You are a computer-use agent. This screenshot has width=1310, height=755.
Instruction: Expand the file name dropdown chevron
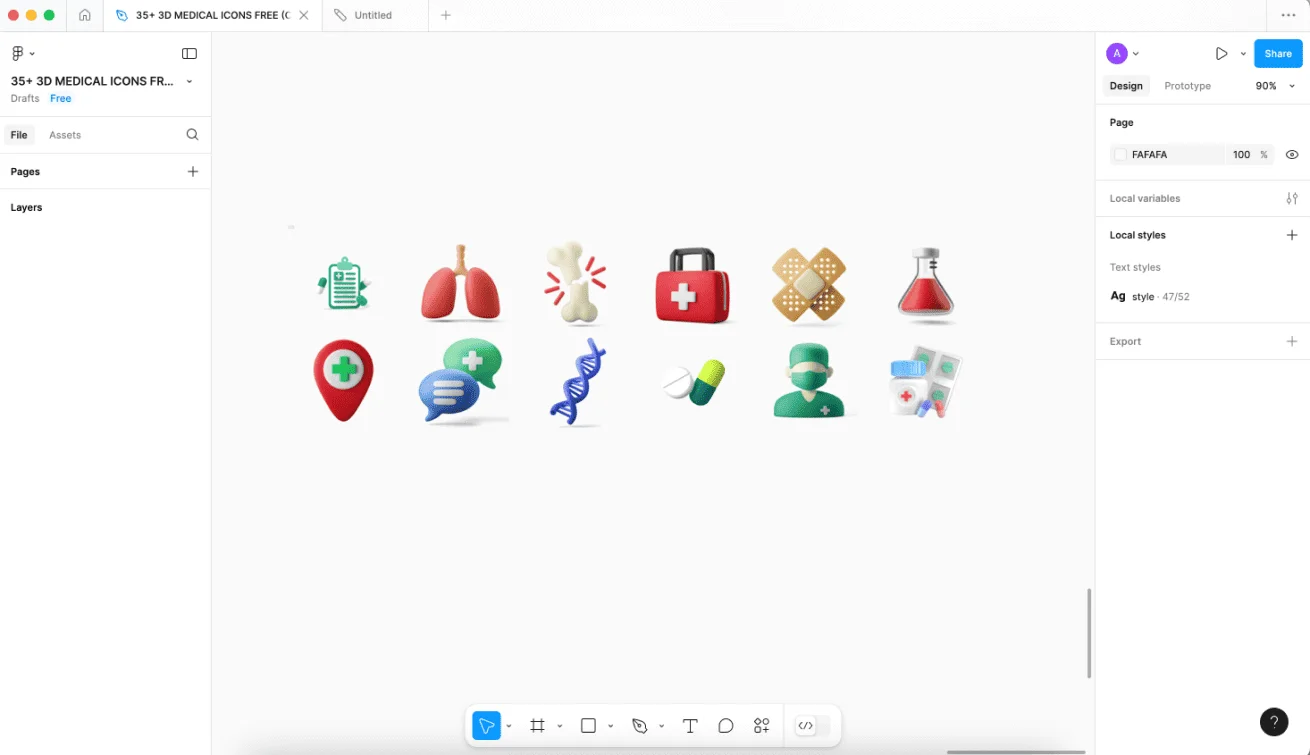190,82
